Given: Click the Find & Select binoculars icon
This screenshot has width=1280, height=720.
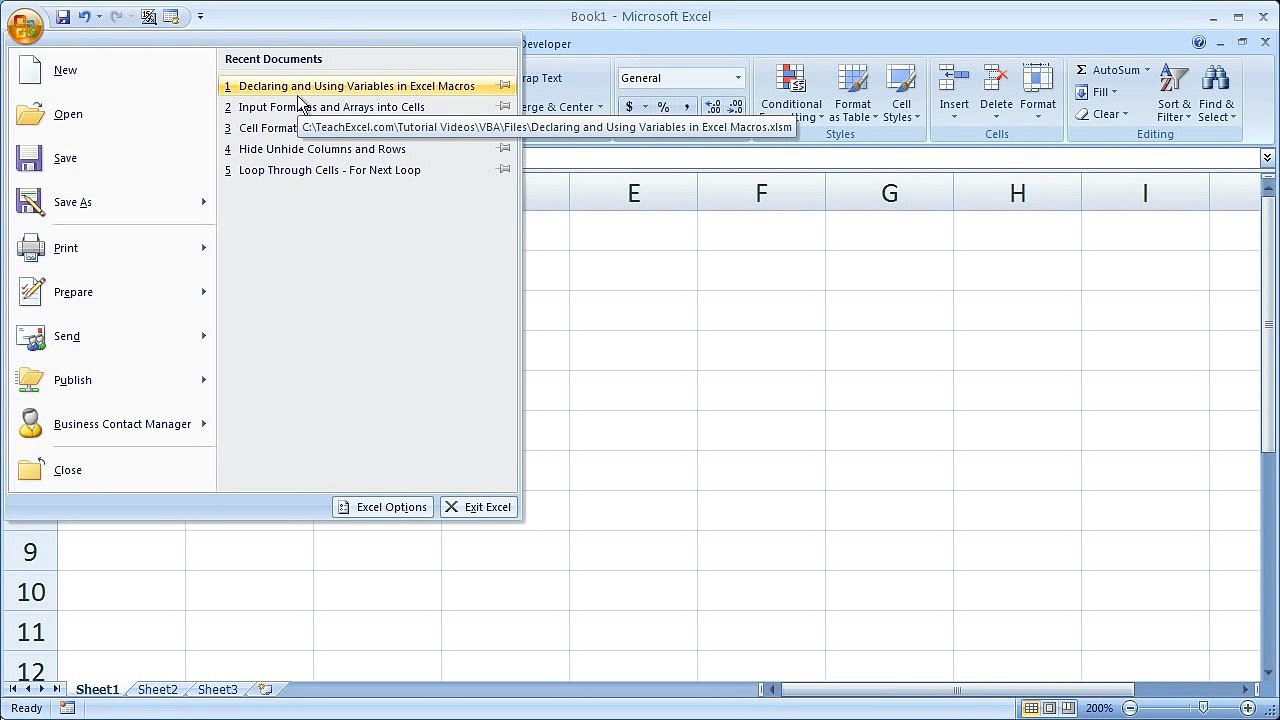Looking at the screenshot, I should (x=1216, y=79).
